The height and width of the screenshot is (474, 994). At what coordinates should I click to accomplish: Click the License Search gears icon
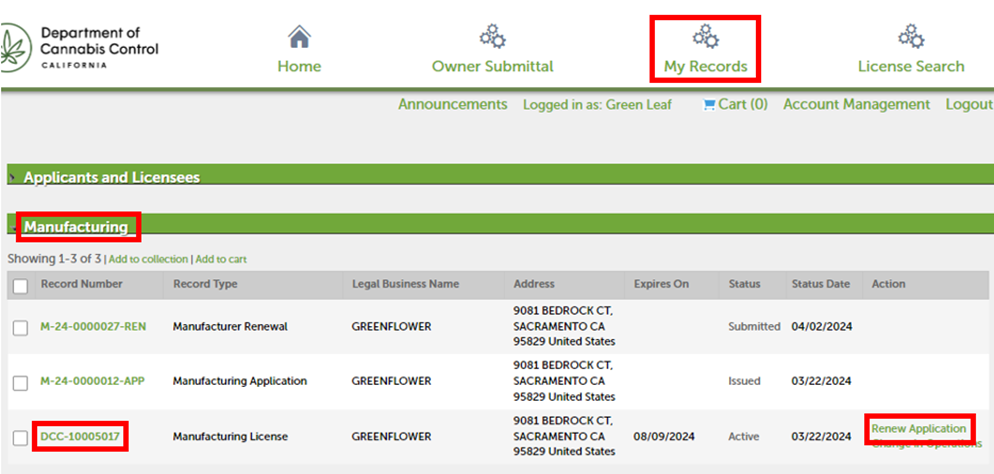point(911,37)
